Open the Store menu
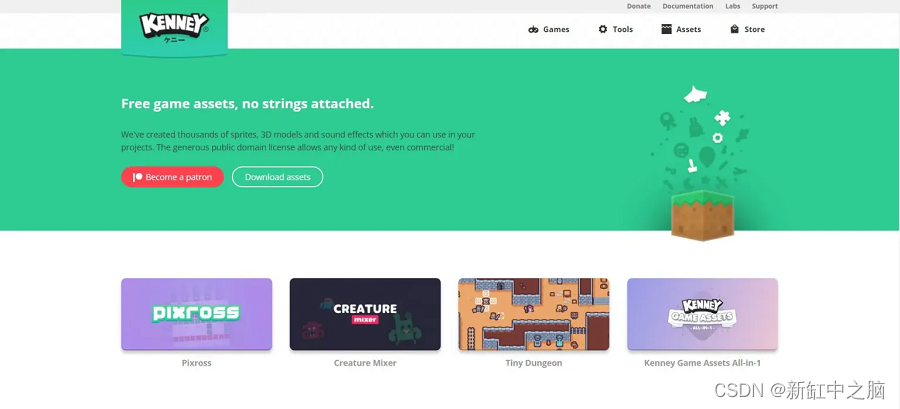Viewport: 900px width, 409px height. (x=747, y=29)
